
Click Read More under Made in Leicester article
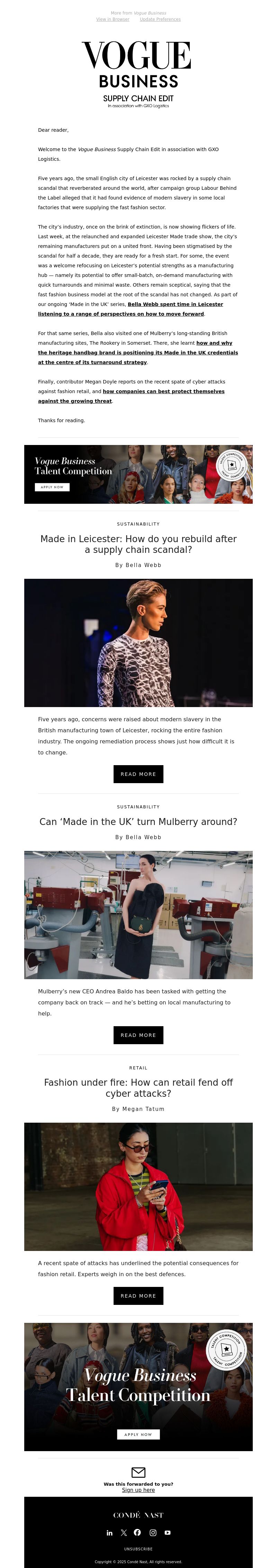(138, 774)
